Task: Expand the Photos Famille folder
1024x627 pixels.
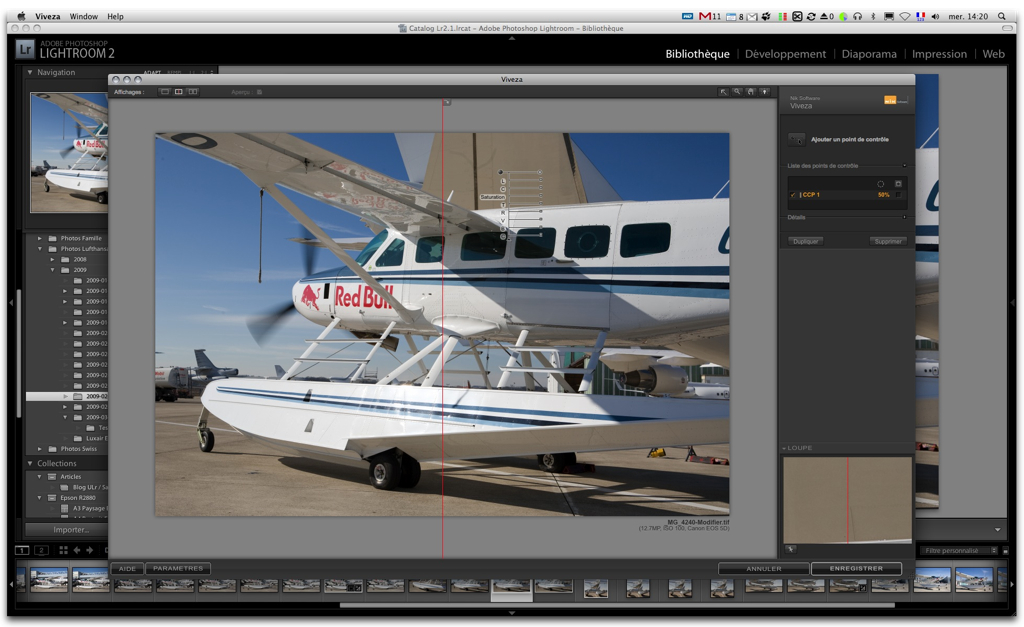Action: pos(40,238)
